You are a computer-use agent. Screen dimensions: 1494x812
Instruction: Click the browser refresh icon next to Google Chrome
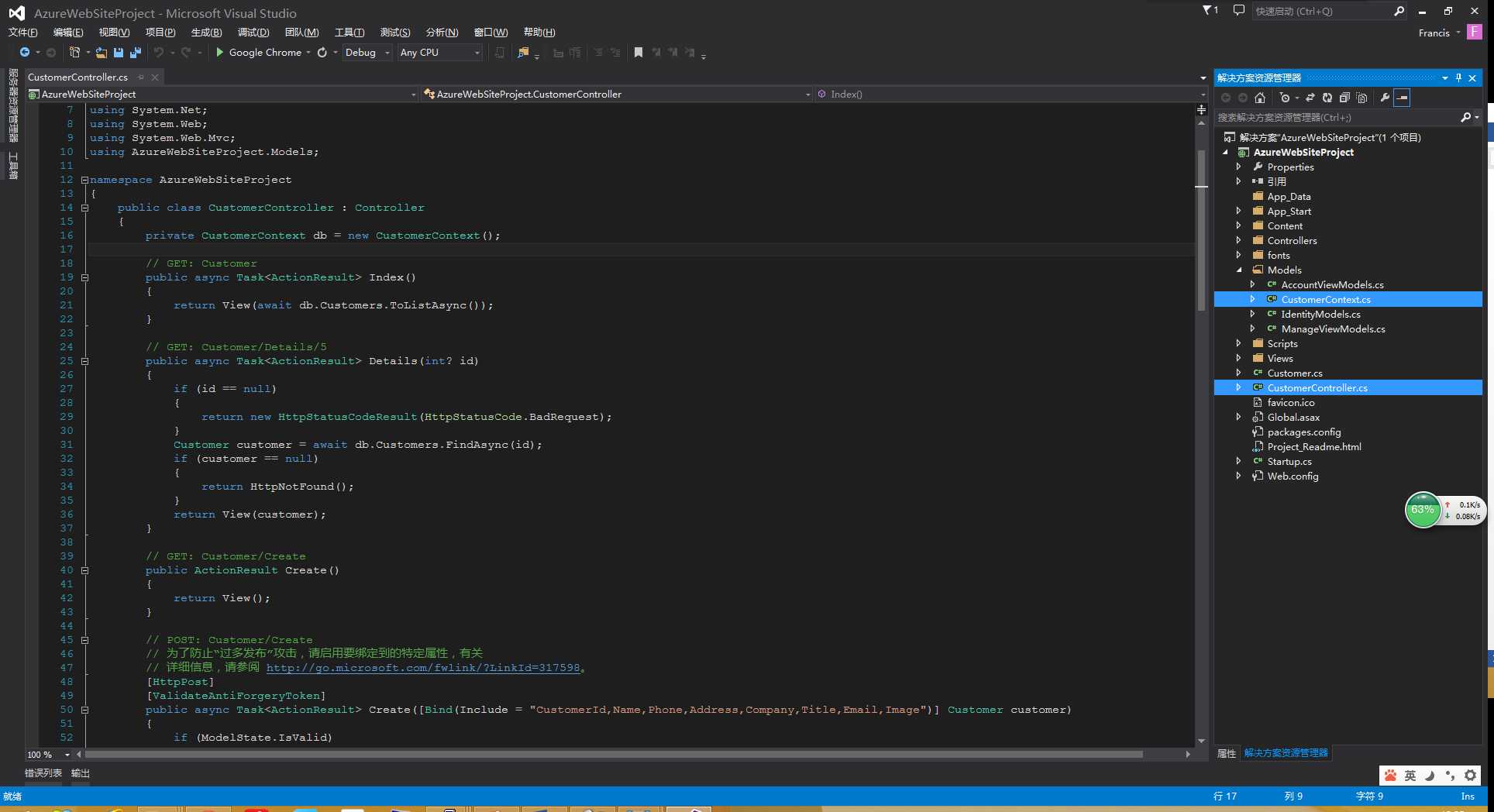pyautogui.click(x=322, y=52)
